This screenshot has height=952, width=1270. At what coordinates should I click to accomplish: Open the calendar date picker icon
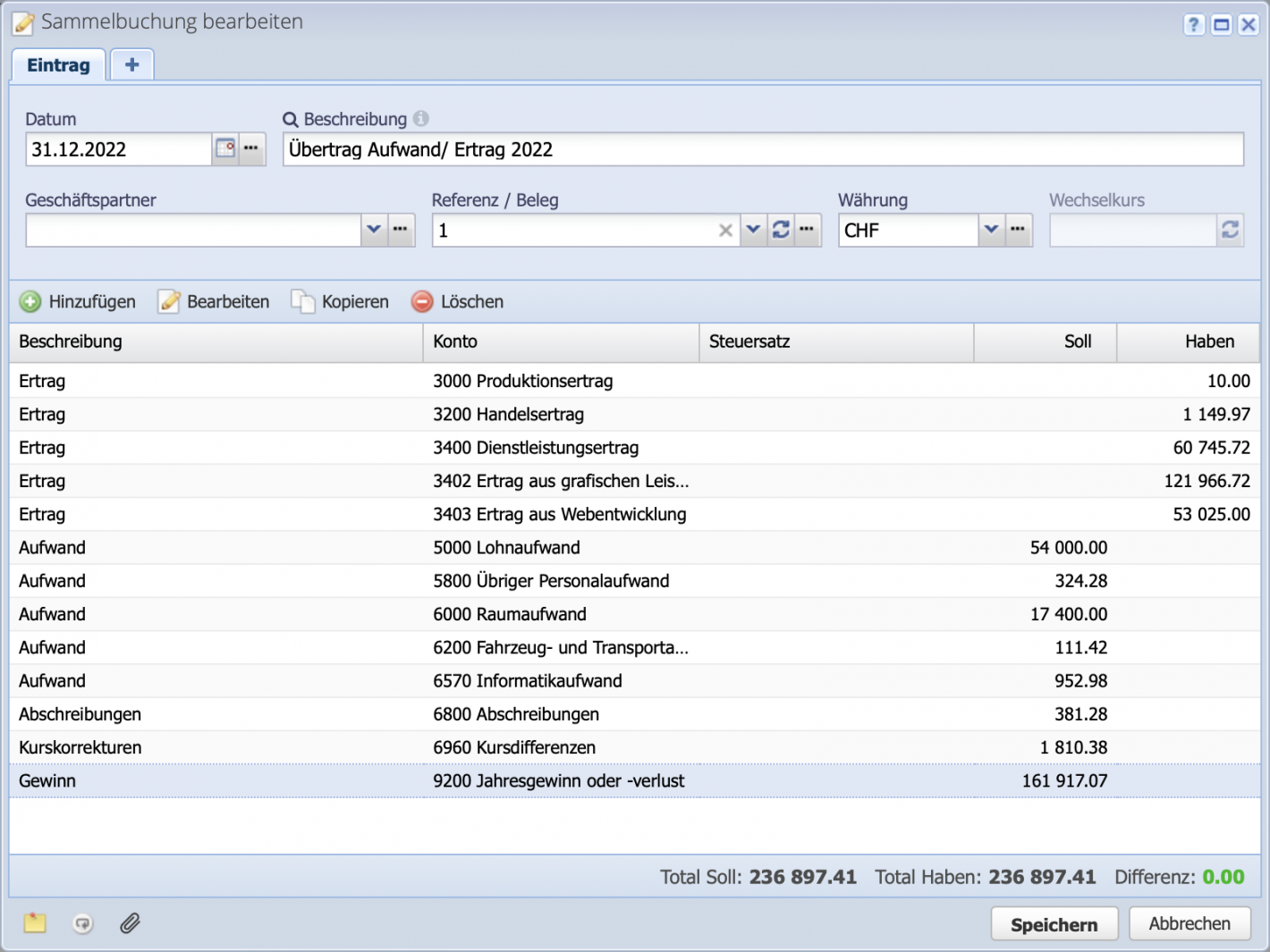[225, 149]
